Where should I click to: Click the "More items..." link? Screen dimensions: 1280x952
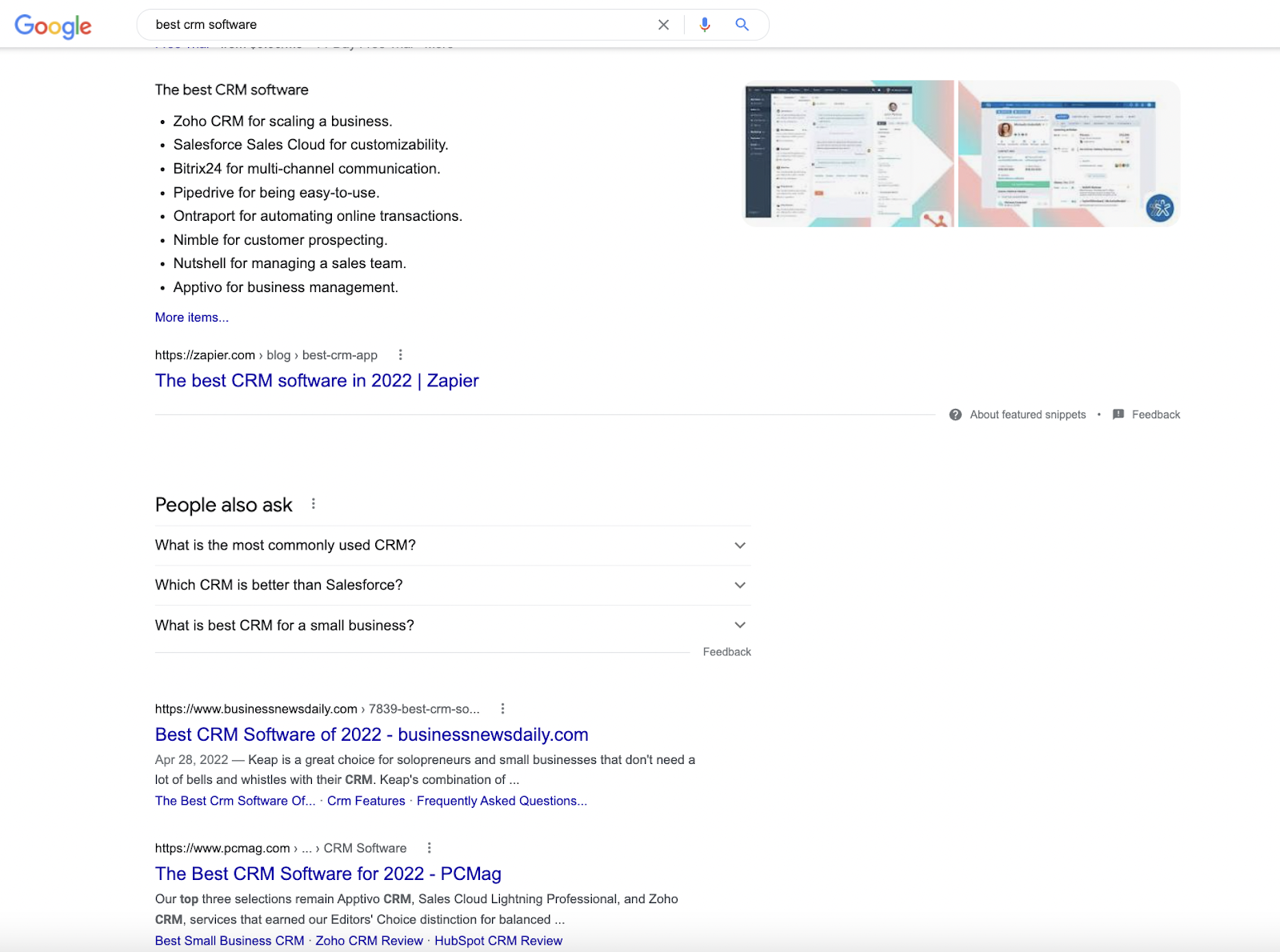coord(190,317)
